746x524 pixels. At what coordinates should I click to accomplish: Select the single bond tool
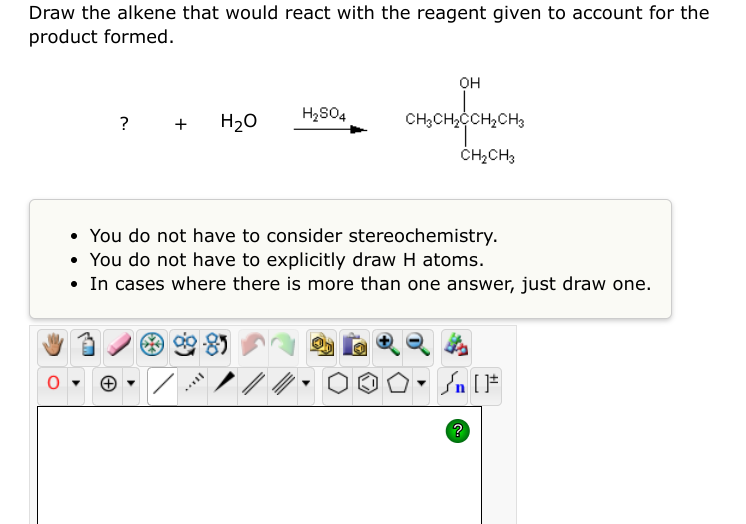[x=163, y=383]
